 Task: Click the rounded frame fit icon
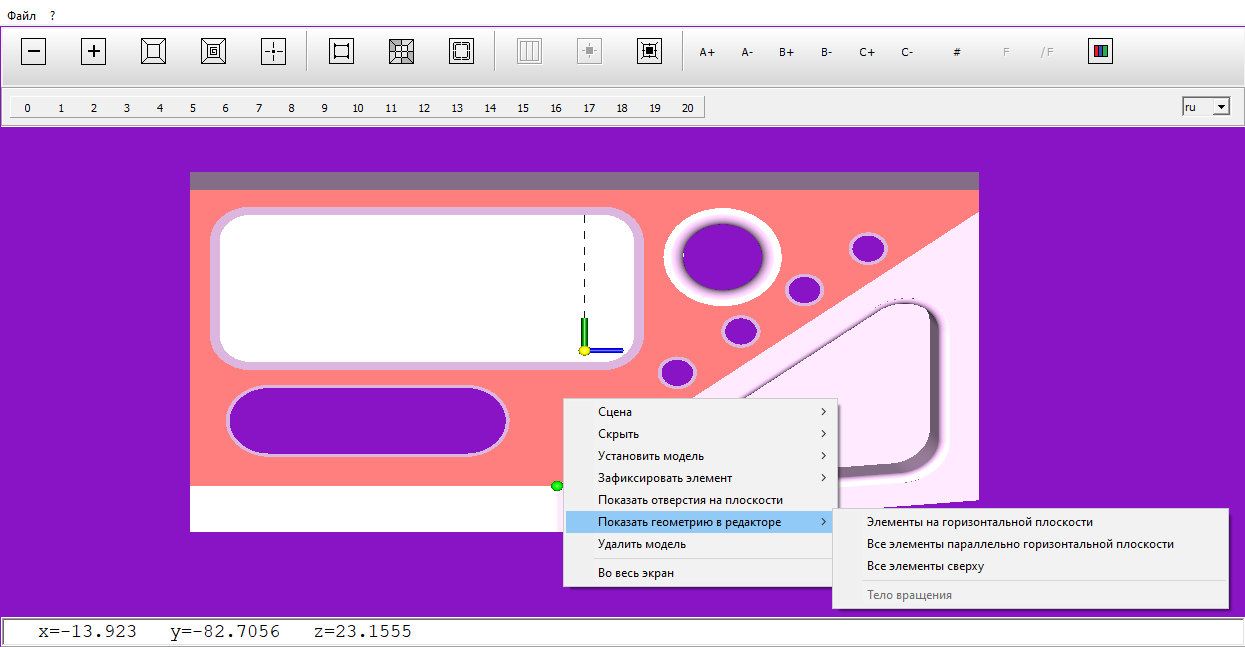tap(461, 51)
